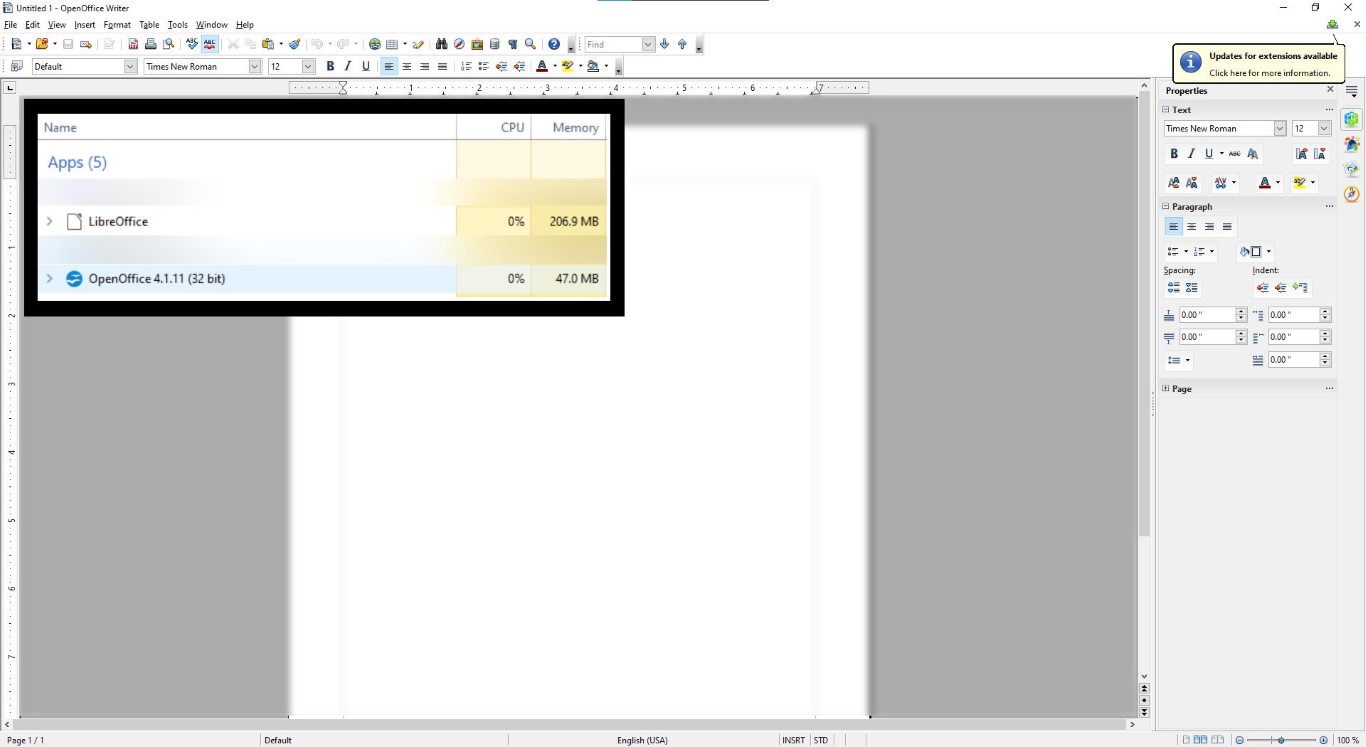Click Decrease Indent in formatting toolbar

pyautogui.click(x=501, y=66)
